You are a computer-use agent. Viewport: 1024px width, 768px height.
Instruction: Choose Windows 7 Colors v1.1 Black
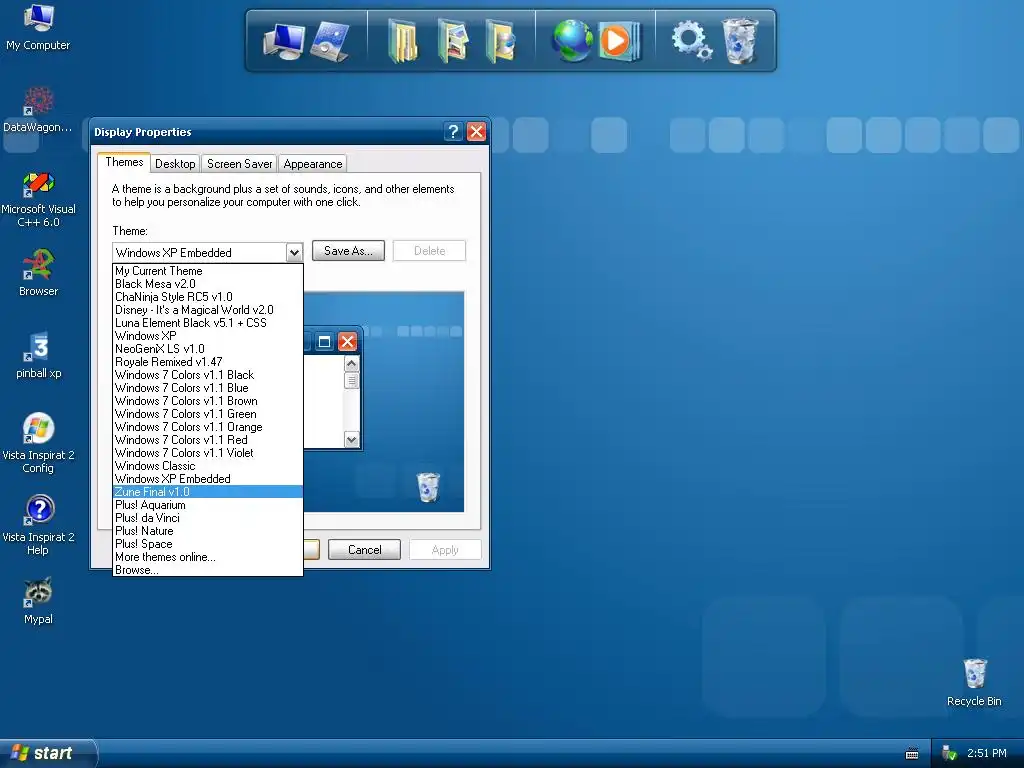click(x=208, y=375)
